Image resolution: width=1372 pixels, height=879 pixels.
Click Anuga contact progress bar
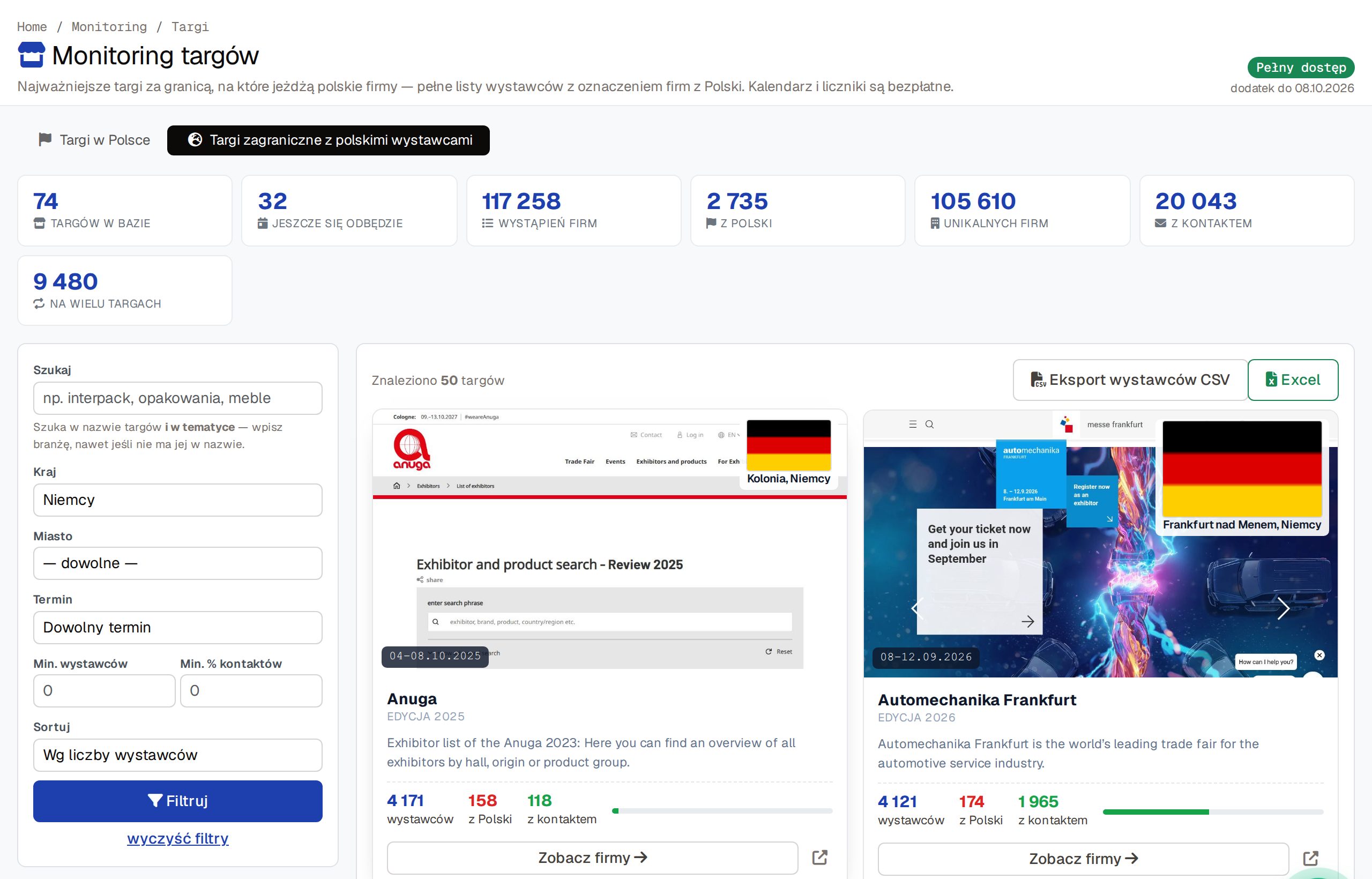(x=722, y=810)
